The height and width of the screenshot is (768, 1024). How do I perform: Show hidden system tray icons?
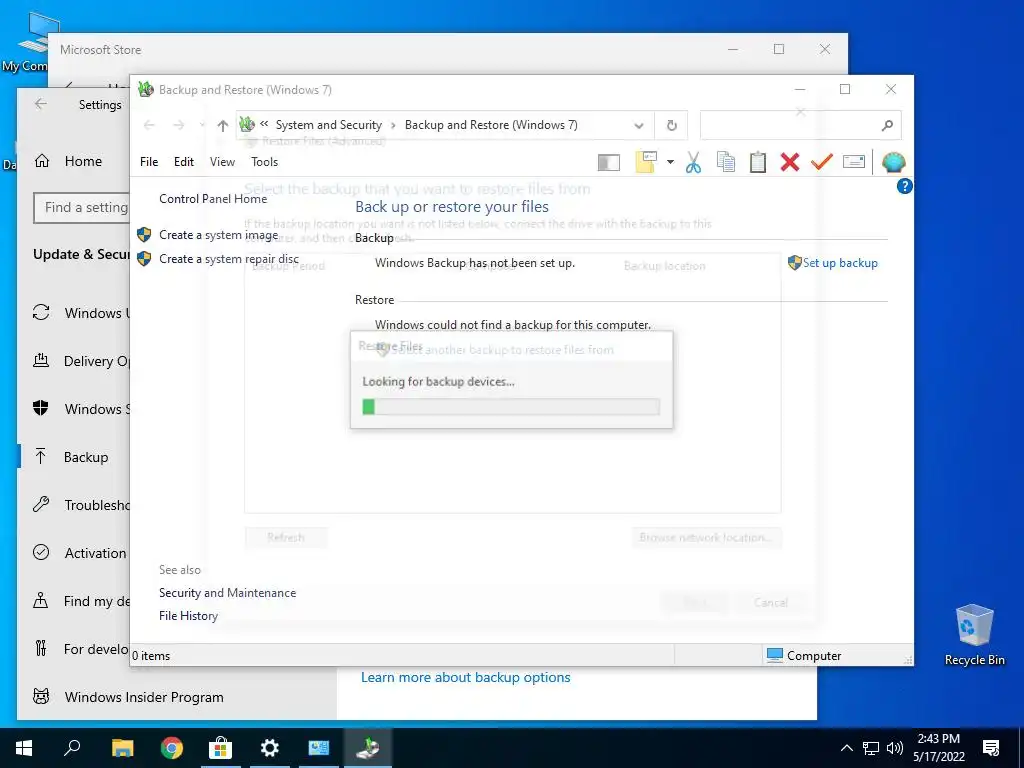(x=846, y=748)
